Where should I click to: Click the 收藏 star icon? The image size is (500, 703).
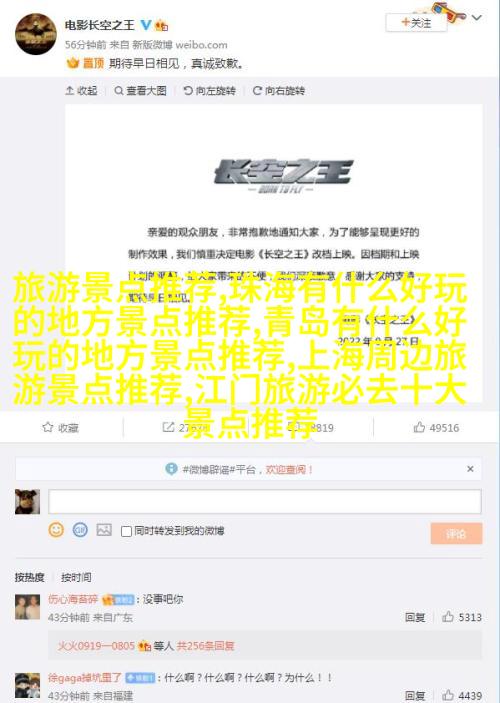pos(48,427)
